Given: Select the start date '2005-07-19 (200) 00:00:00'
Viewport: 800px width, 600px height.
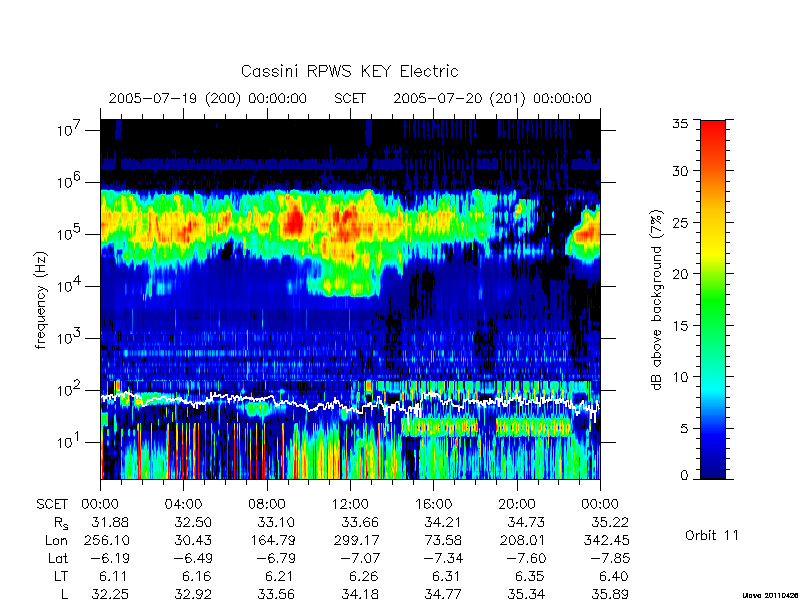Looking at the screenshot, I should coord(208,98).
